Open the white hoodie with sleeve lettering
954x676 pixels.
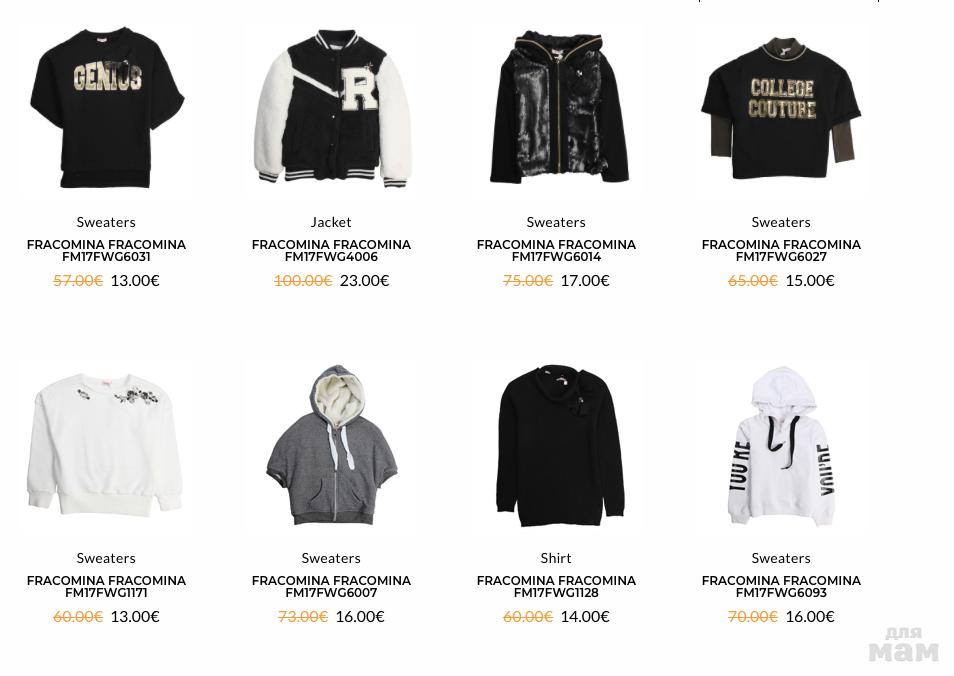[781, 445]
